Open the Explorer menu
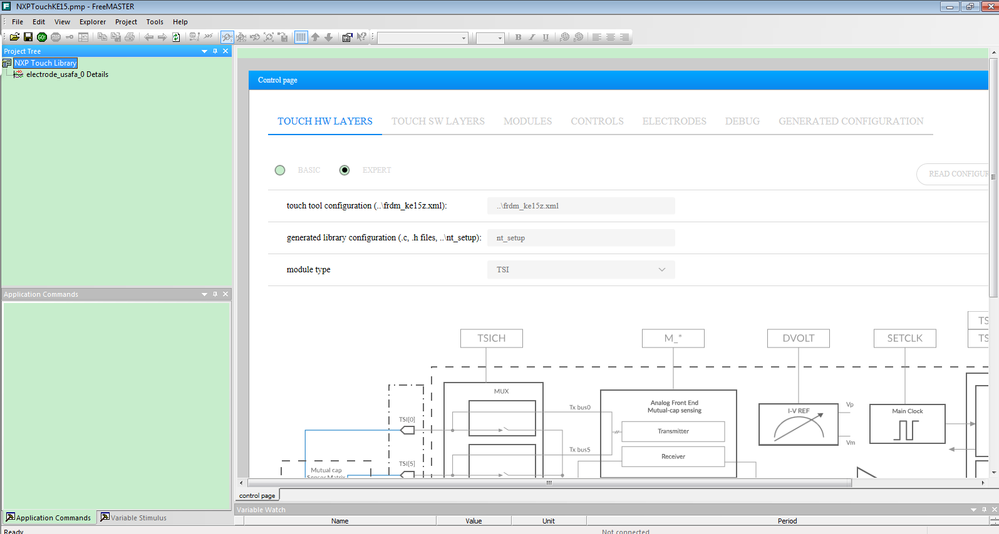This screenshot has height=534, width=999. pos(92,22)
